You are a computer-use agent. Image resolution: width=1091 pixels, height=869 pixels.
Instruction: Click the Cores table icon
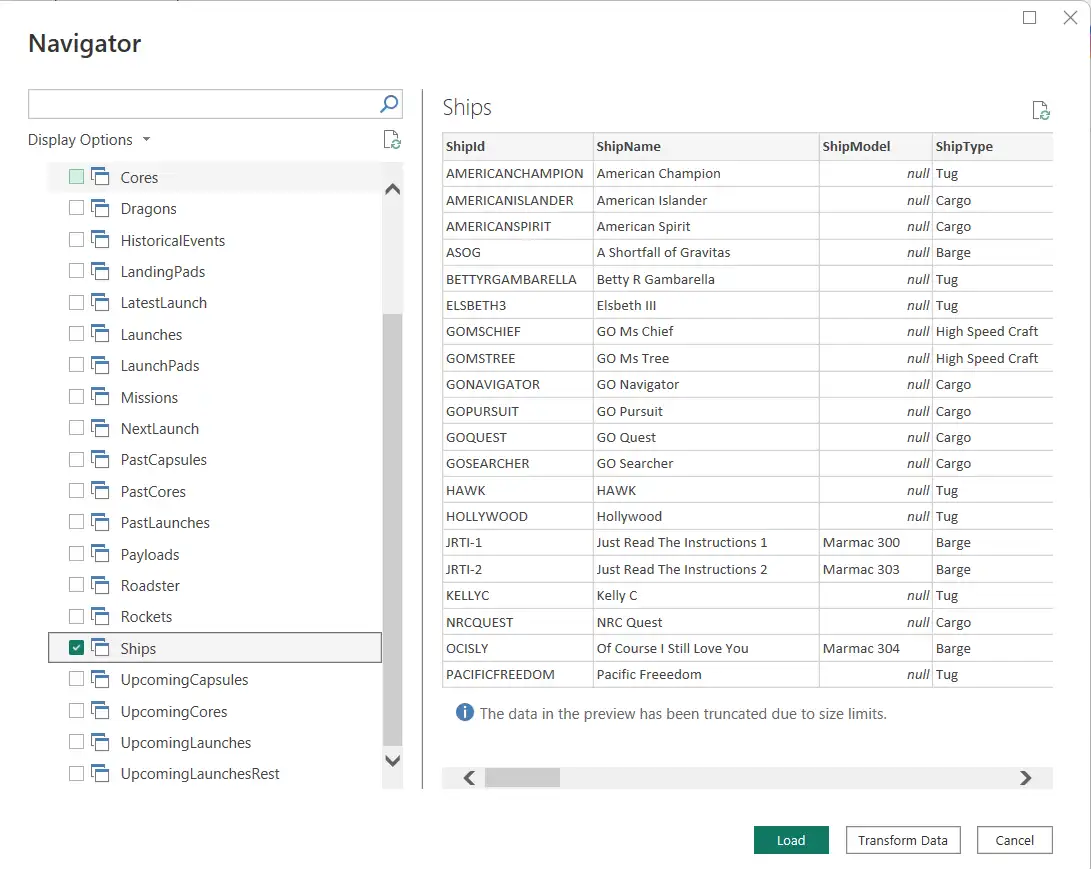click(100, 177)
